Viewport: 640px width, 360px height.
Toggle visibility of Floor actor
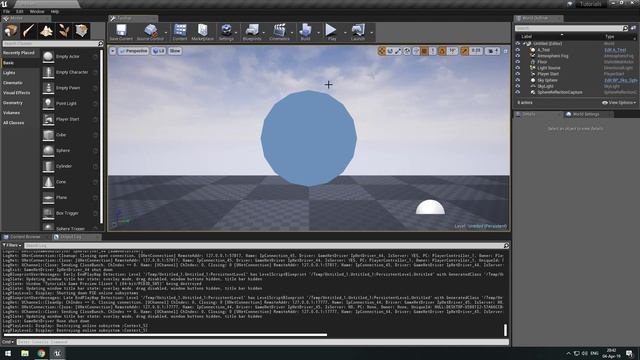tap(518, 62)
